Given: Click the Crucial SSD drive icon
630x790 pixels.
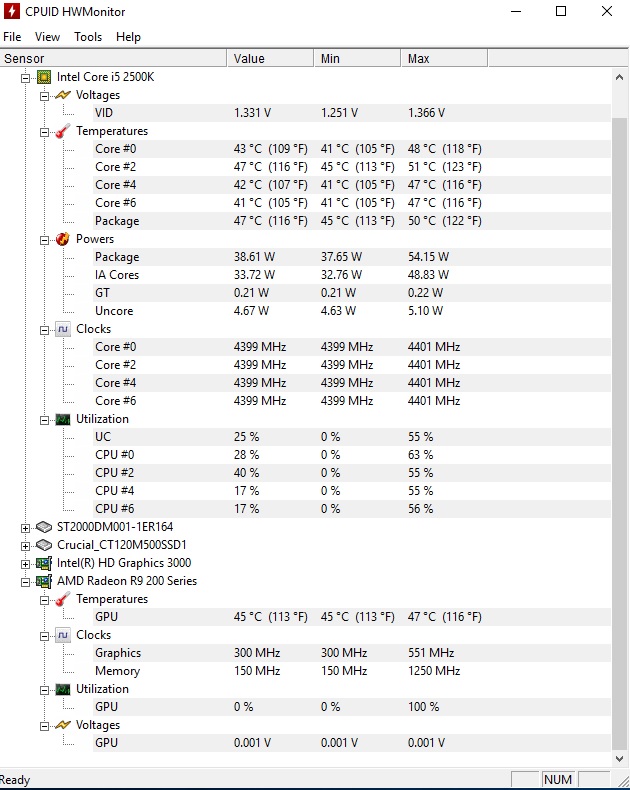Looking at the screenshot, I should point(44,545).
